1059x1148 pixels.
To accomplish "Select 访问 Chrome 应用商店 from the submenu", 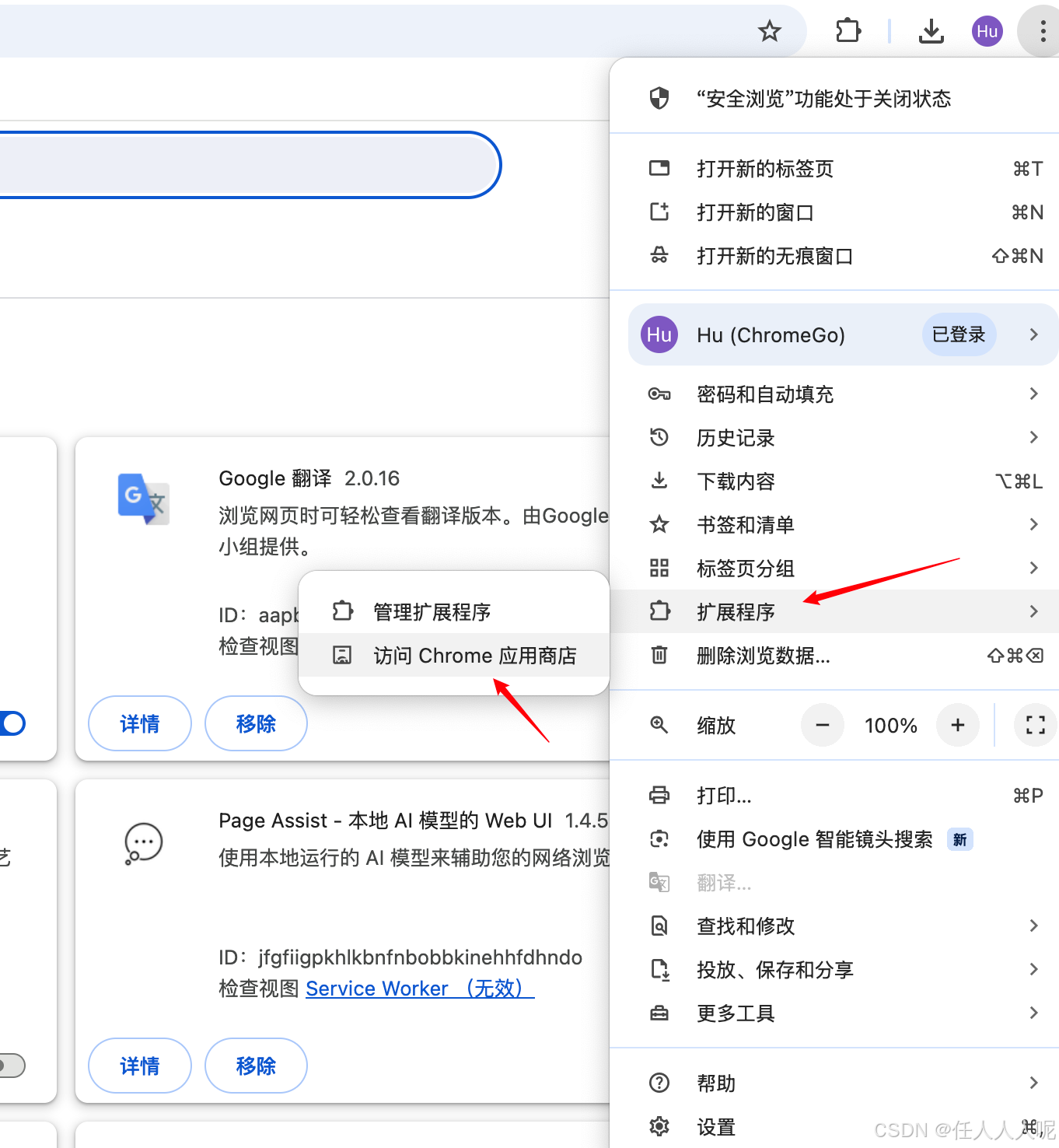I will pyautogui.click(x=454, y=655).
